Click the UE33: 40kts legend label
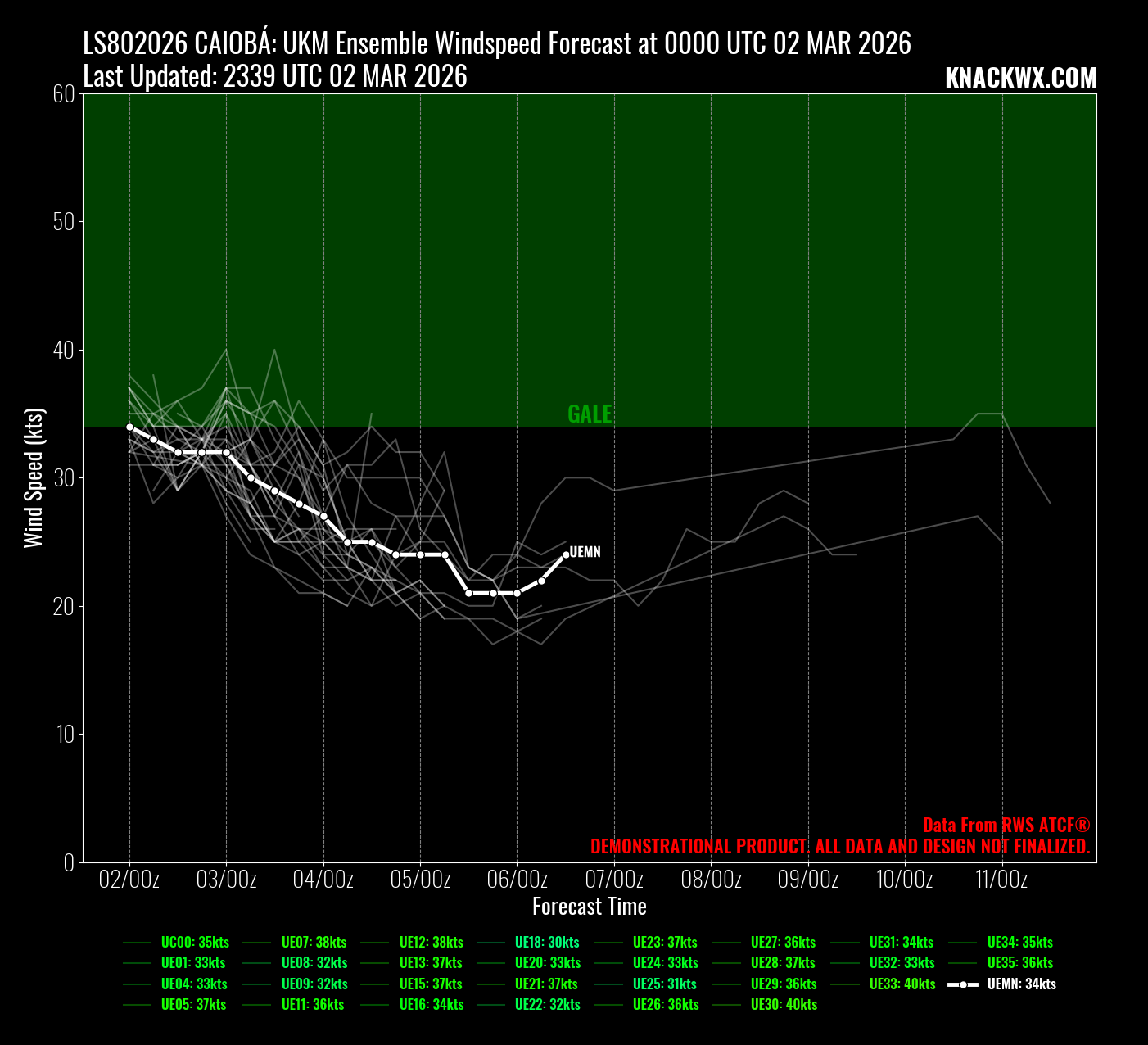 (902, 984)
